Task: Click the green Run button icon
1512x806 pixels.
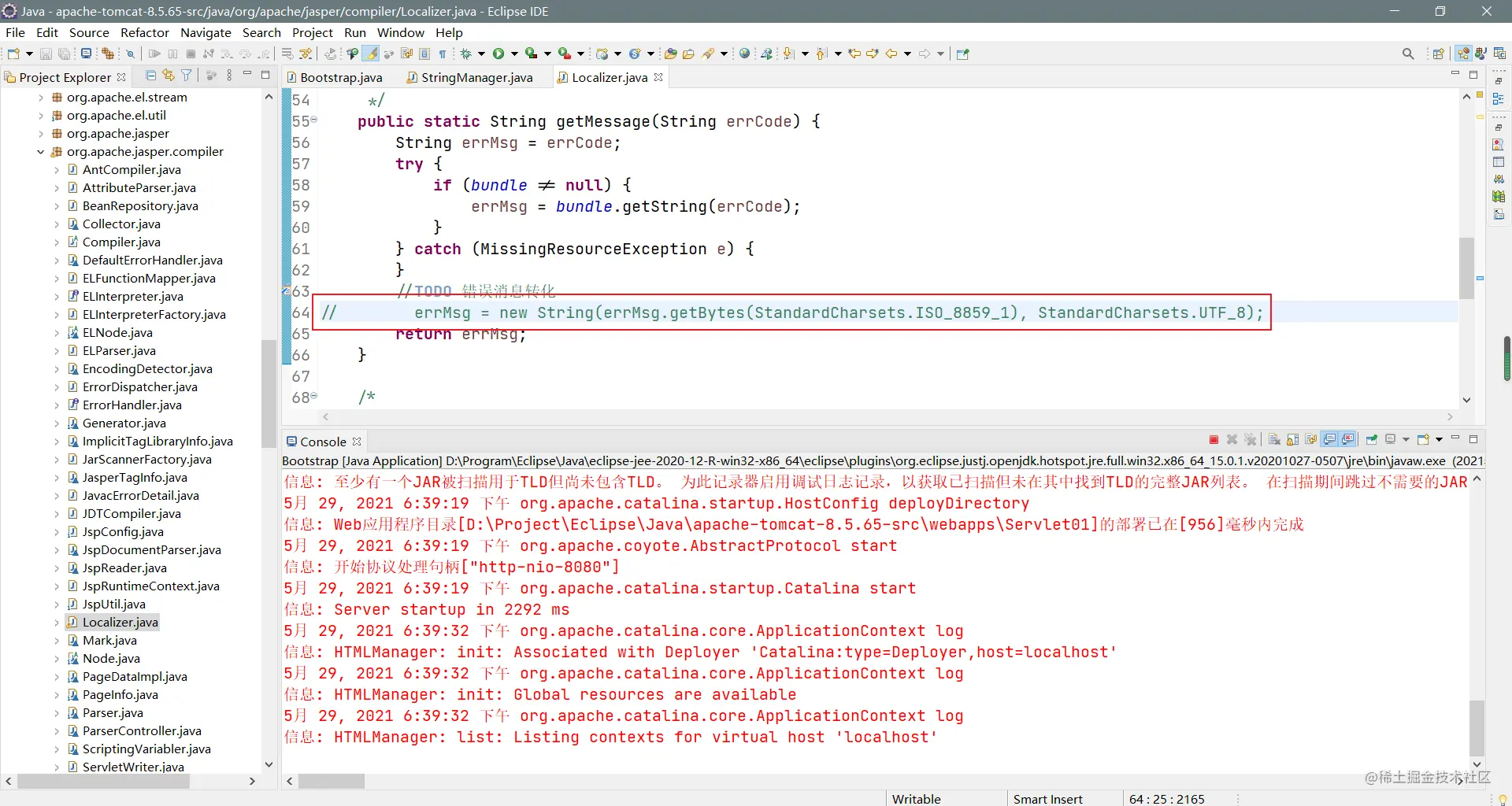Action: point(498,54)
